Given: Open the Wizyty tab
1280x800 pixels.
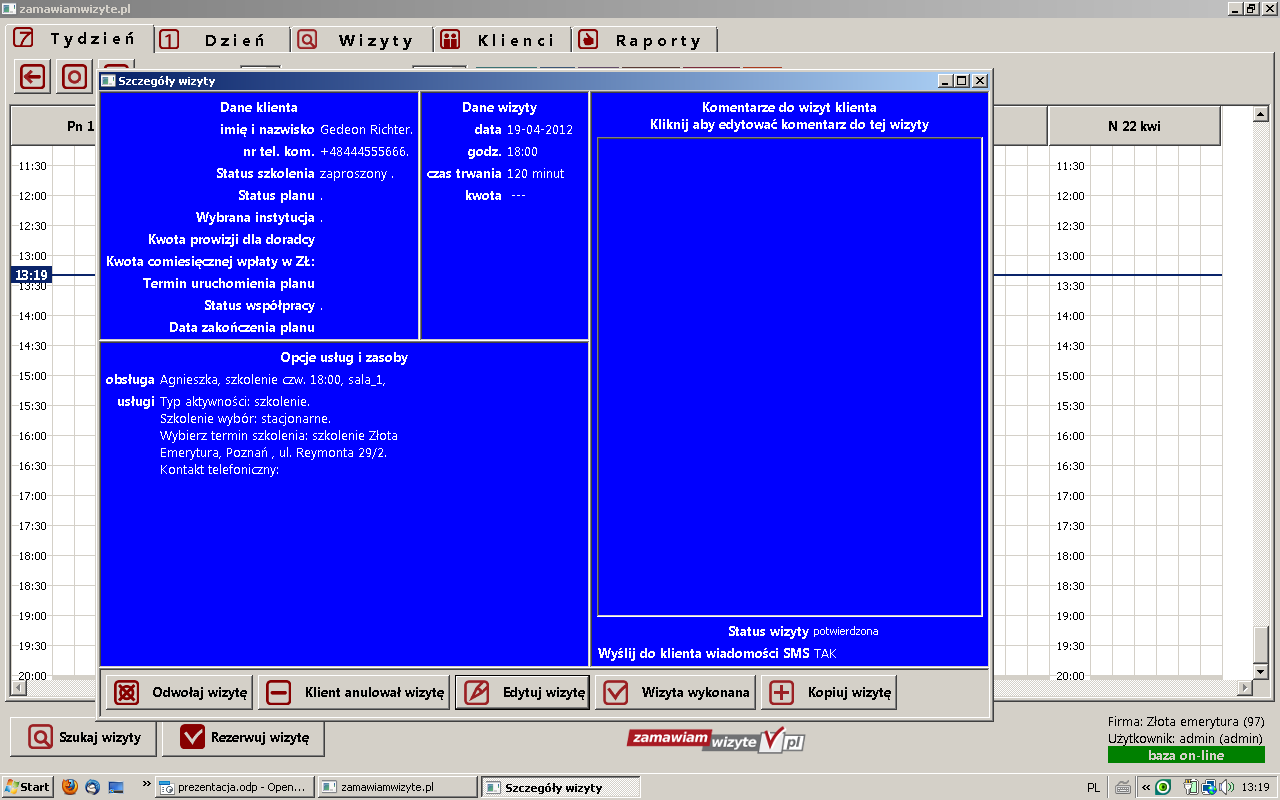Looking at the screenshot, I should 362,40.
